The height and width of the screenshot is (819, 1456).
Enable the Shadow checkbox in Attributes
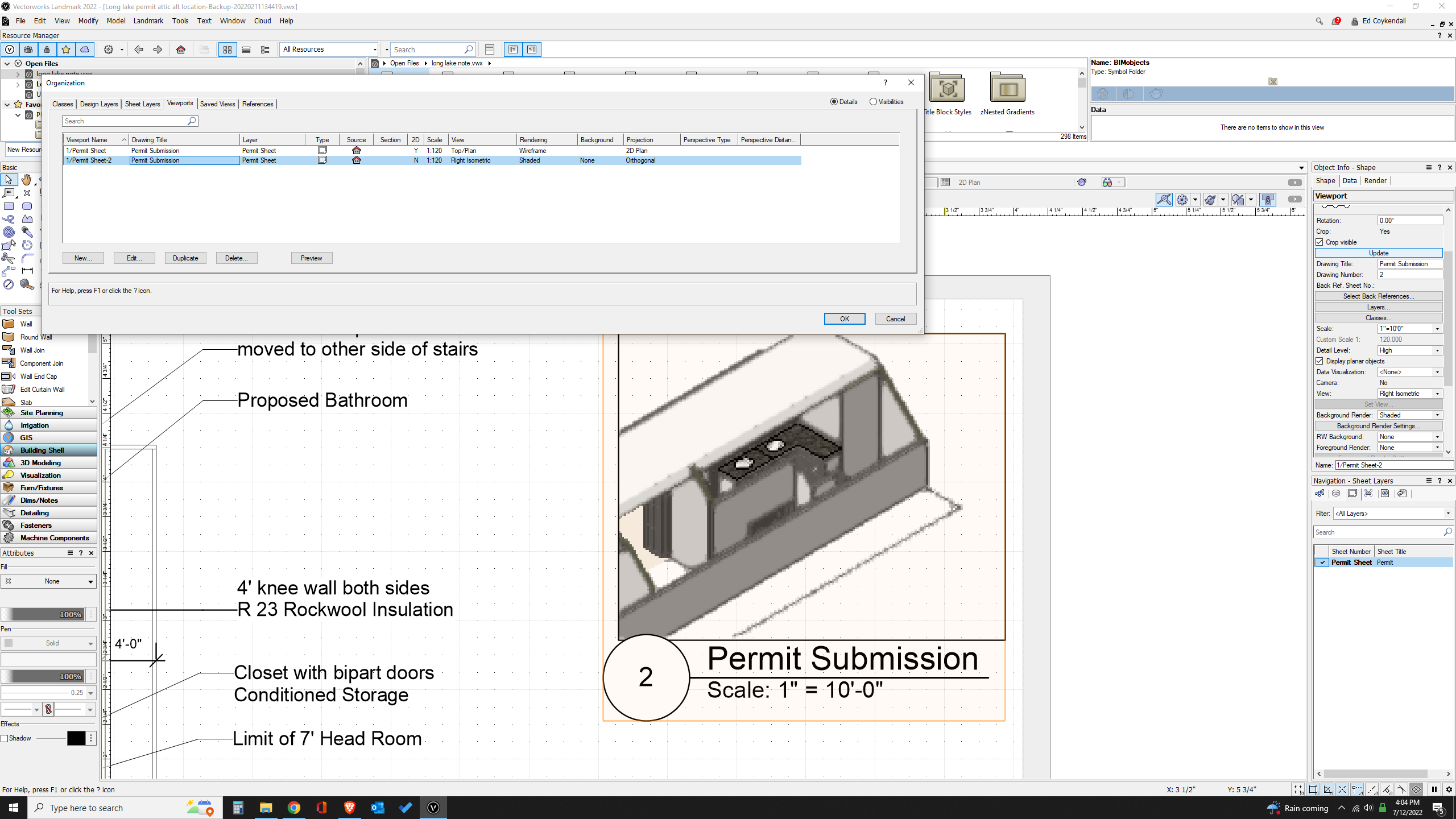(5, 738)
